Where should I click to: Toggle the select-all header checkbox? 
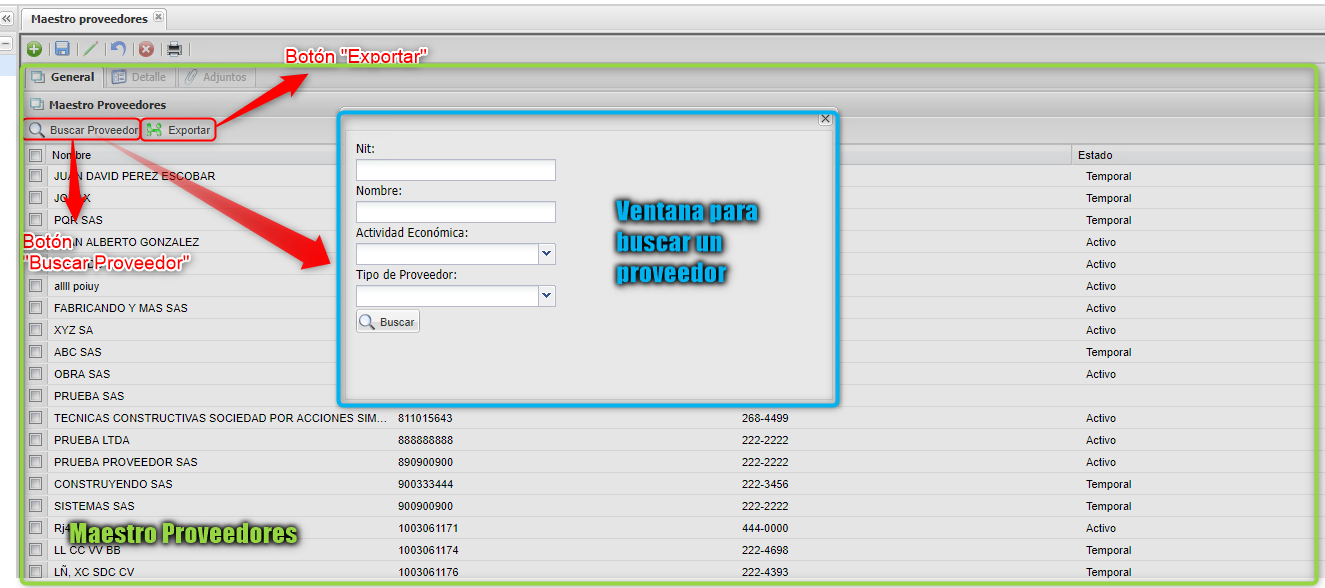click(x=36, y=155)
